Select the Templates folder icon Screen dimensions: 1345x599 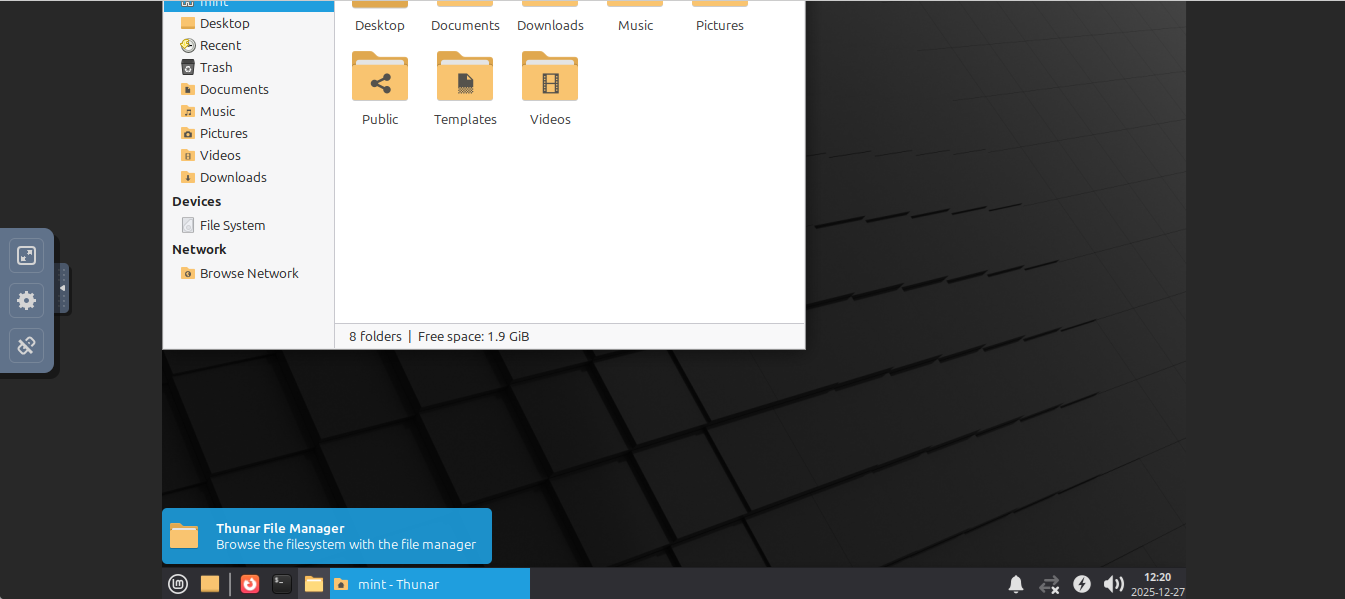[x=465, y=76]
